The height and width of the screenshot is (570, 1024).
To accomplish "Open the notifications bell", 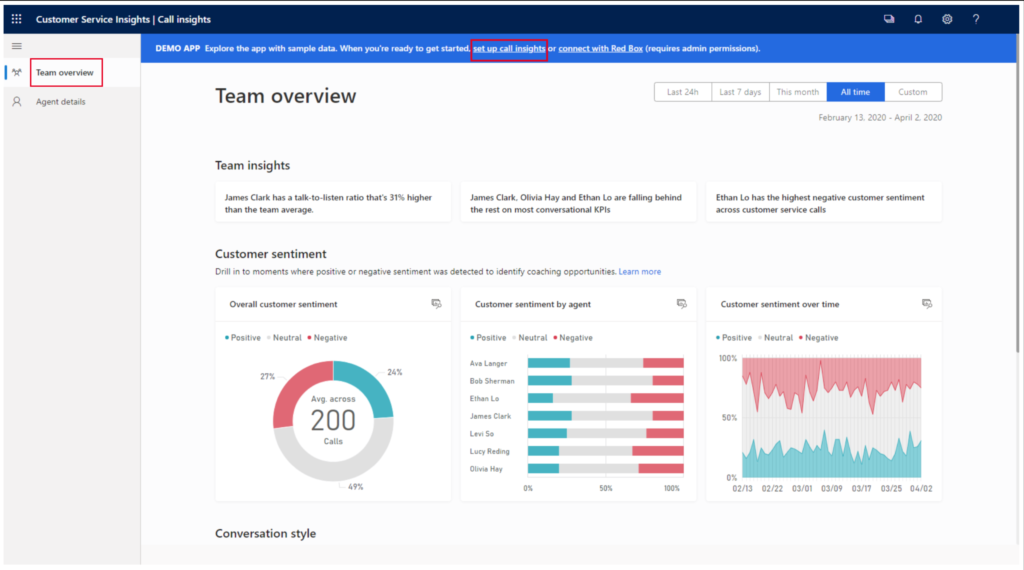I will point(918,19).
